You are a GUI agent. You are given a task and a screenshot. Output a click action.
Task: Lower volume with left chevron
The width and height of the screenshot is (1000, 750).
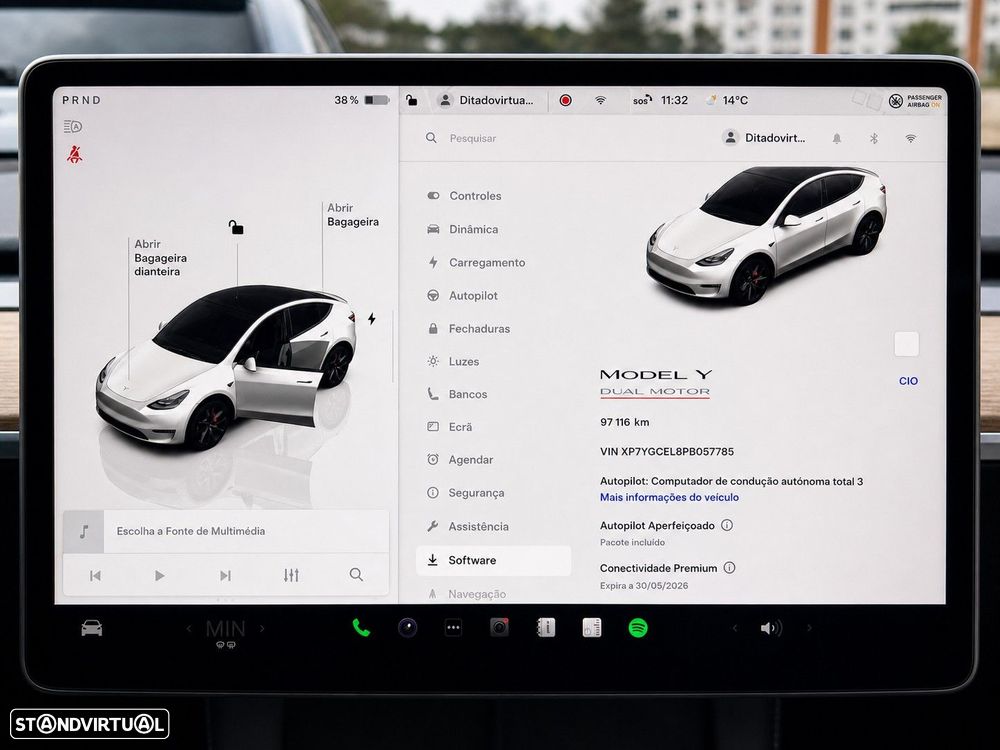(735, 628)
